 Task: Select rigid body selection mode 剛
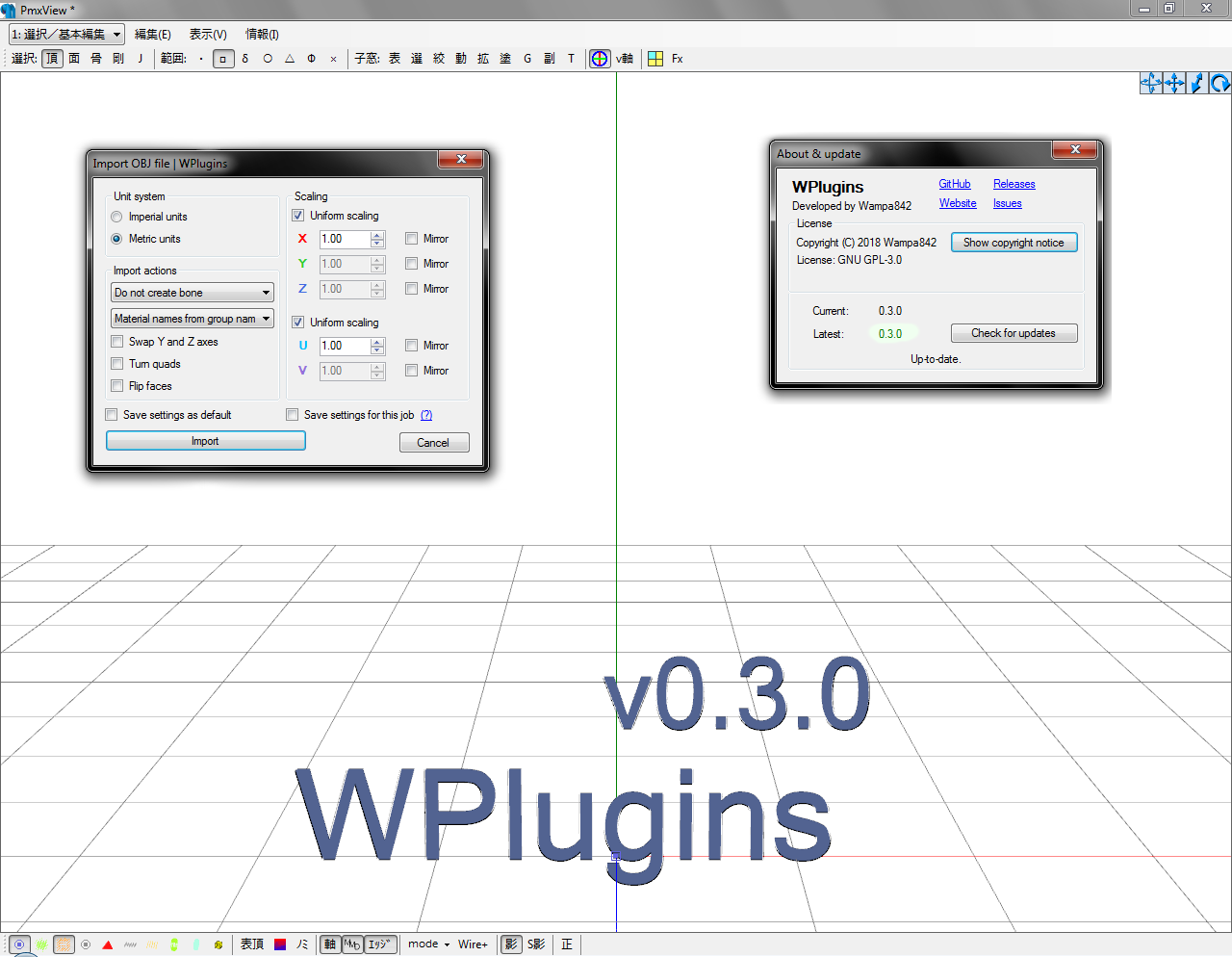118,59
